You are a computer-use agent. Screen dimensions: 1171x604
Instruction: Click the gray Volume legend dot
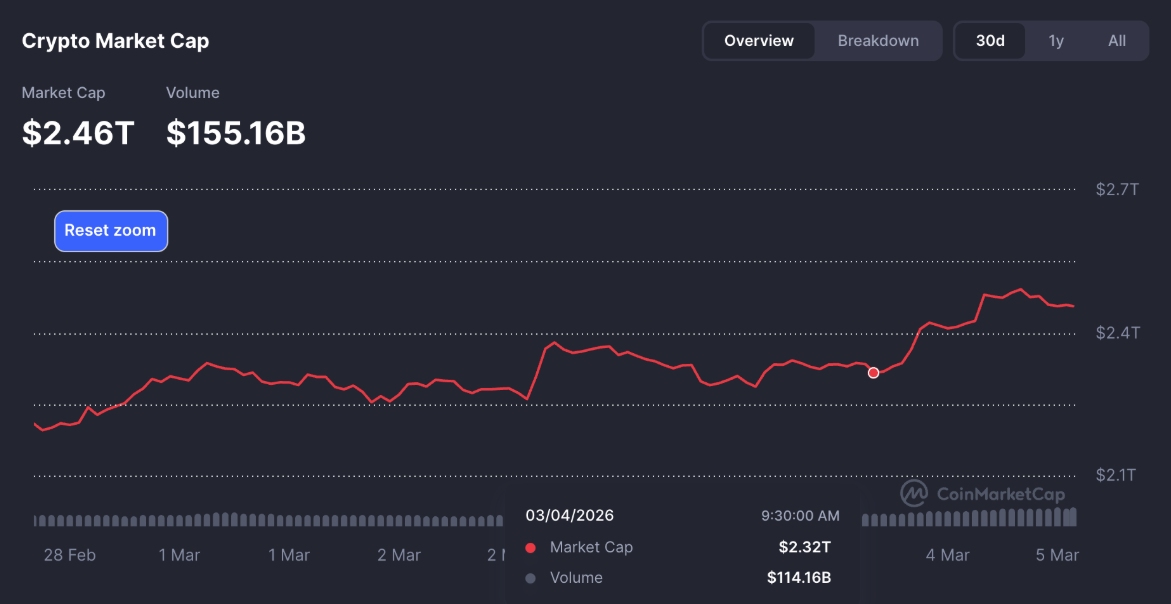click(530, 578)
